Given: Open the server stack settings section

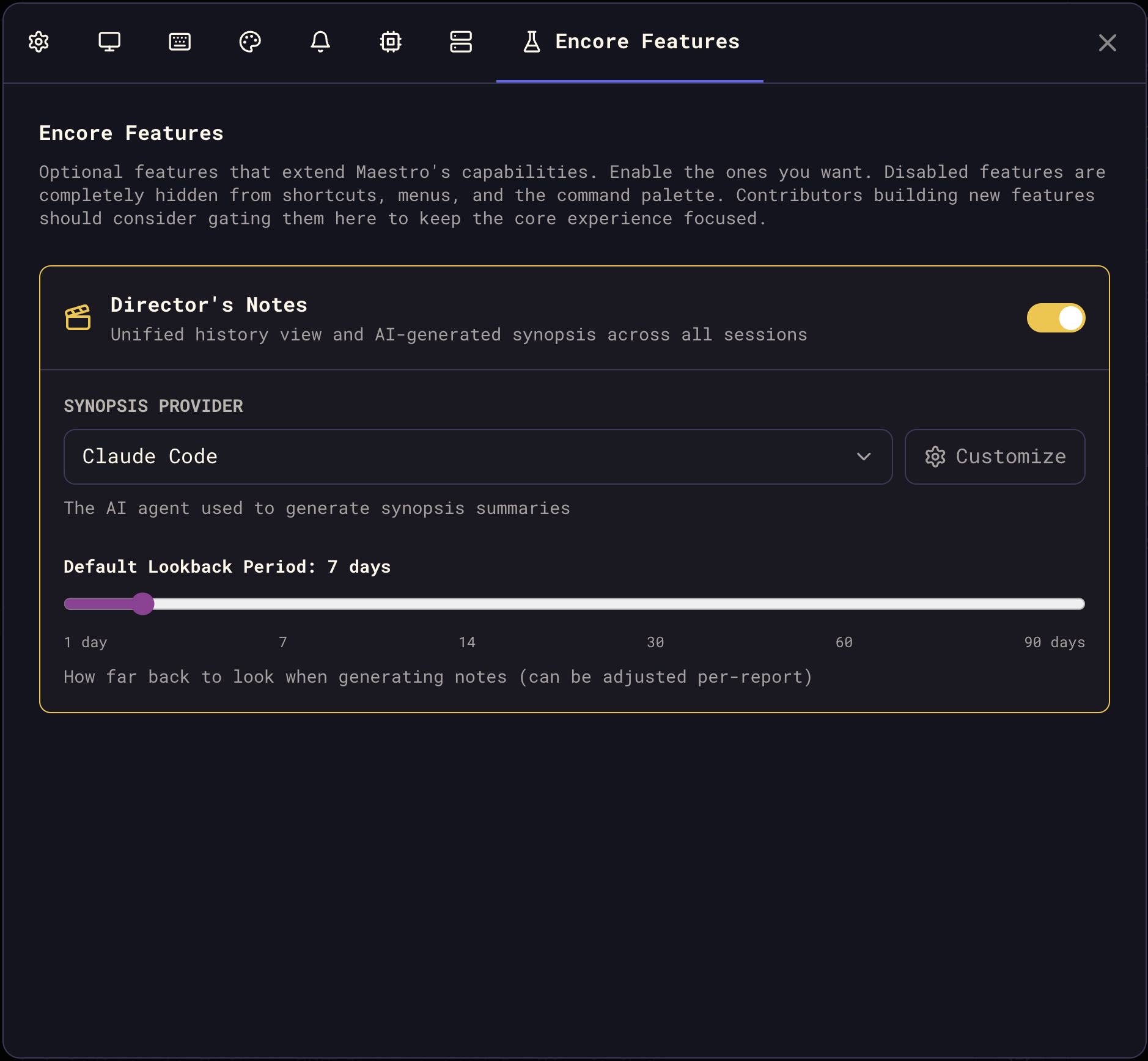Looking at the screenshot, I should [461, 42].
